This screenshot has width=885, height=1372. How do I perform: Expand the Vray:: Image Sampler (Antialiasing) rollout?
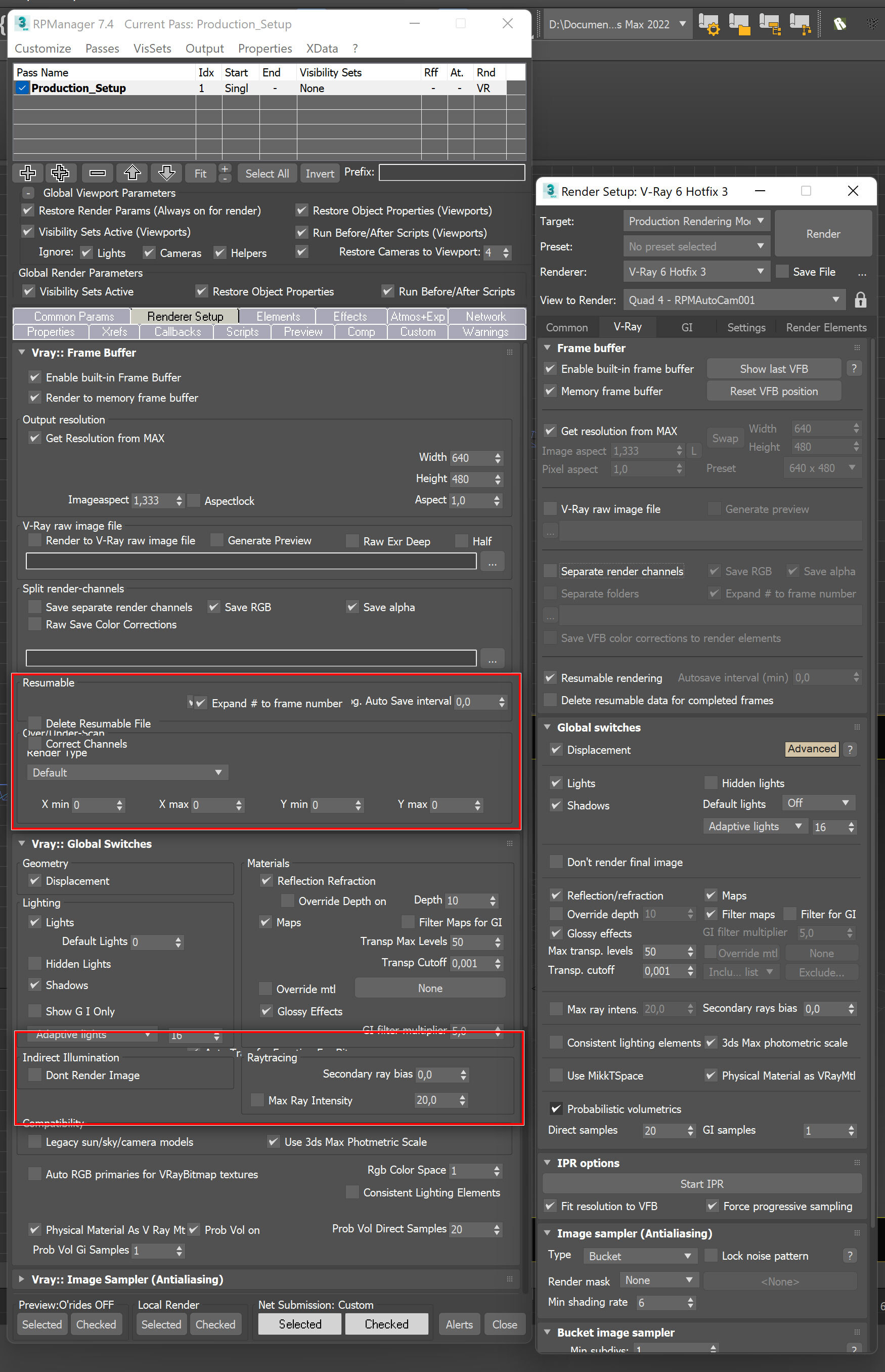click(x=22, y=1279)
